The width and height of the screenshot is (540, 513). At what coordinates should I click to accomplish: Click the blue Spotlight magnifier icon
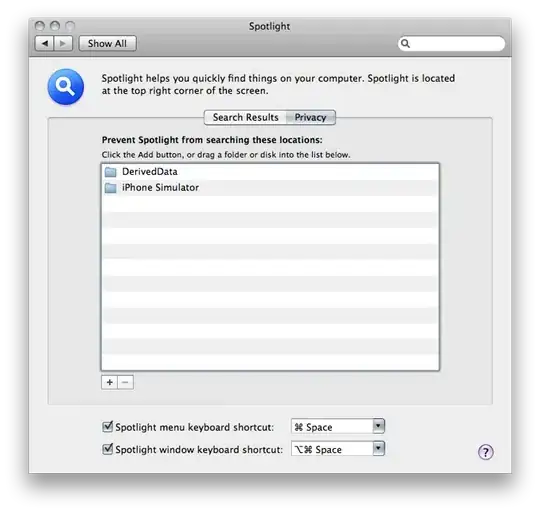tap(65, 86)
